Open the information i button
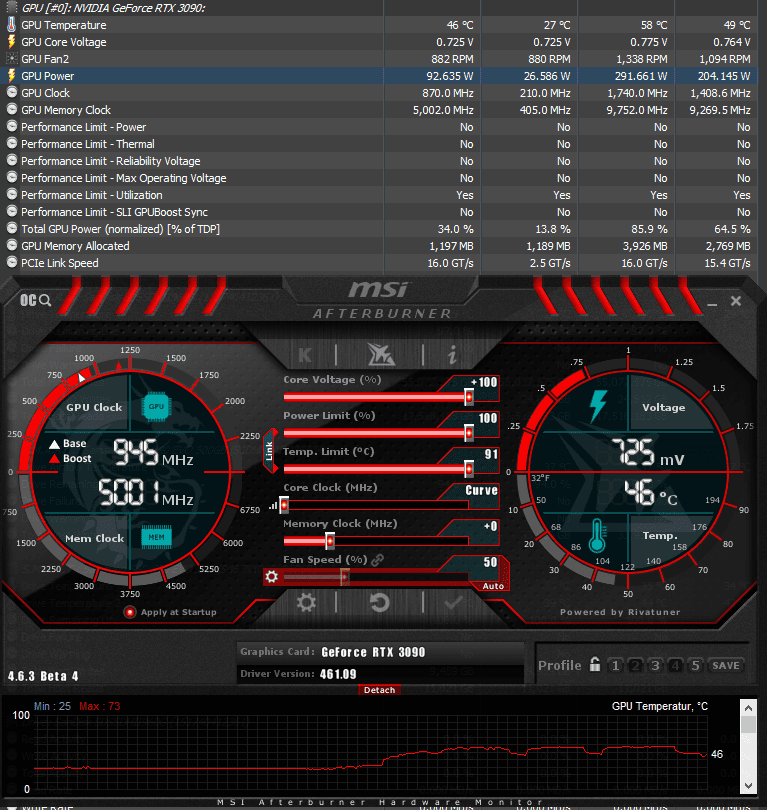This screenshot has height=810, width=767. [x=452, y=355]
